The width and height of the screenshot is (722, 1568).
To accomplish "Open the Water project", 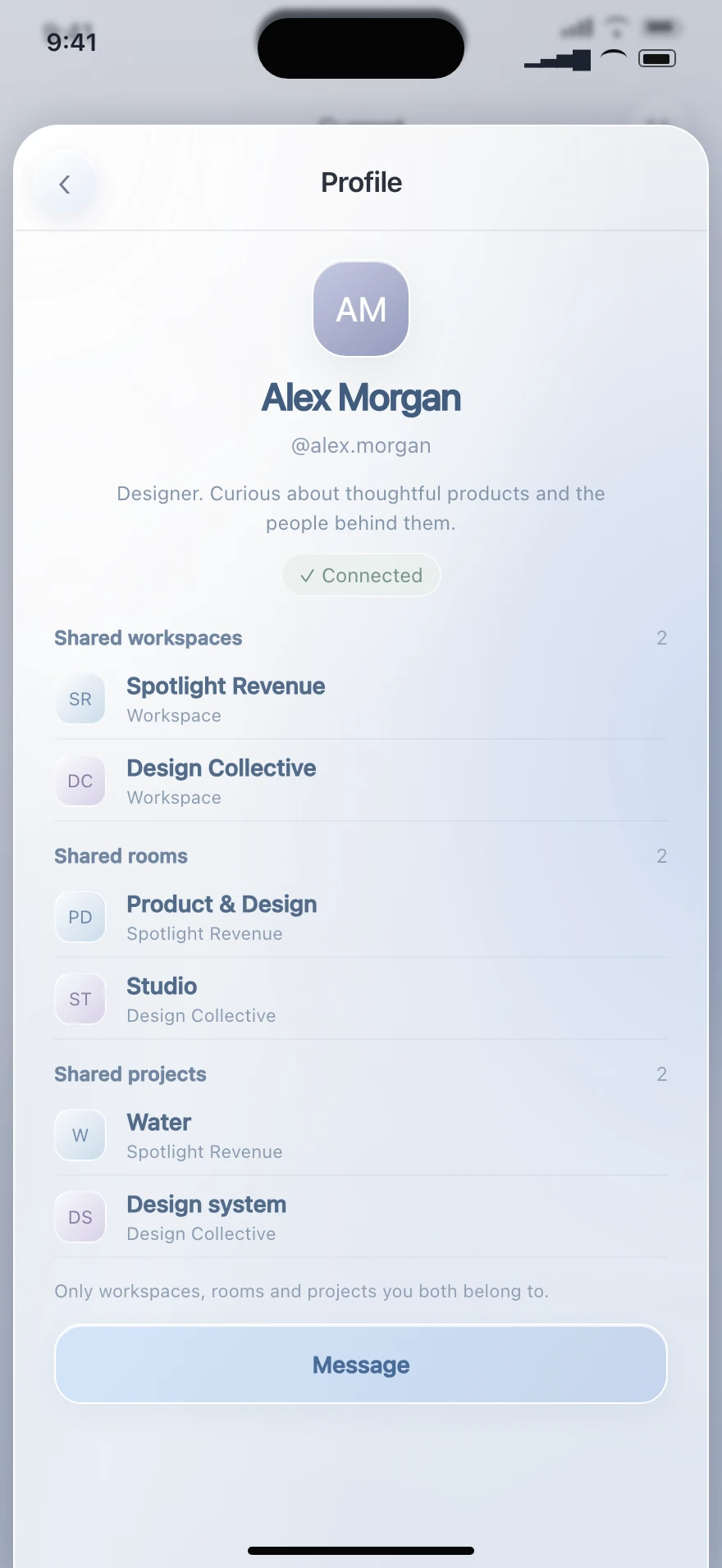I will (x=361, y=1135).
